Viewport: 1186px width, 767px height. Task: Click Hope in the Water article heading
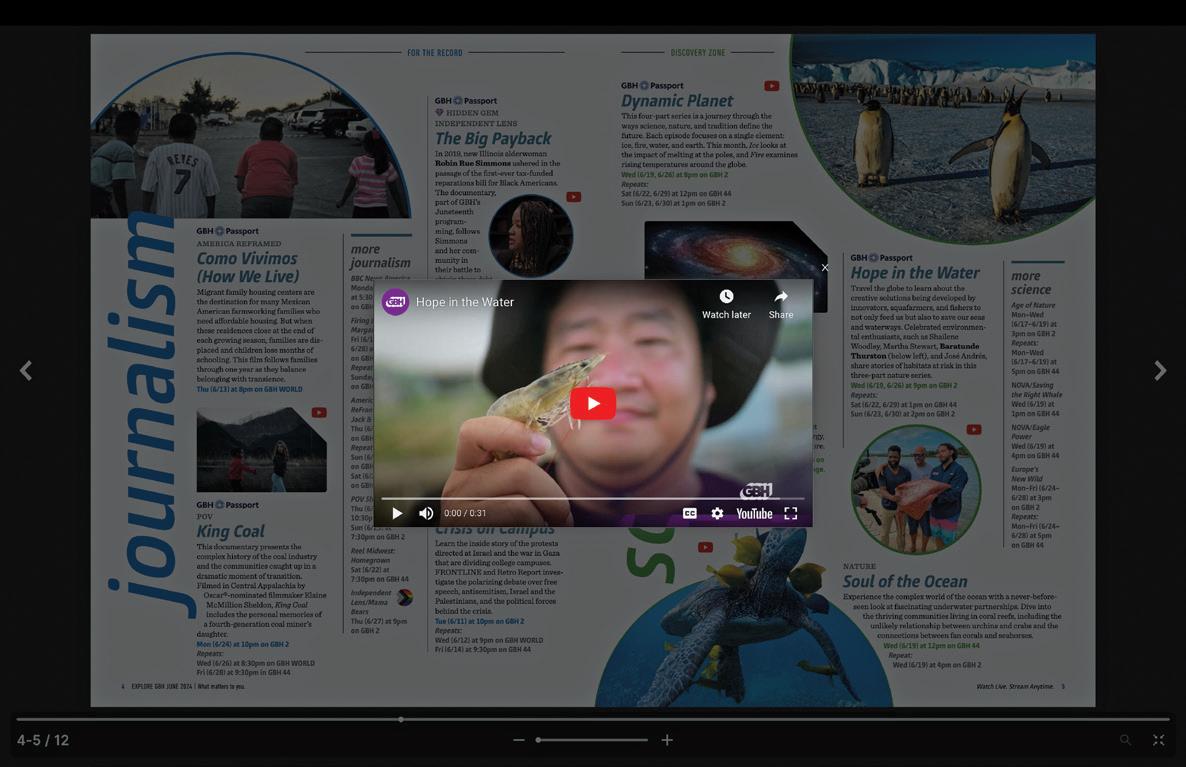[914, 272]
